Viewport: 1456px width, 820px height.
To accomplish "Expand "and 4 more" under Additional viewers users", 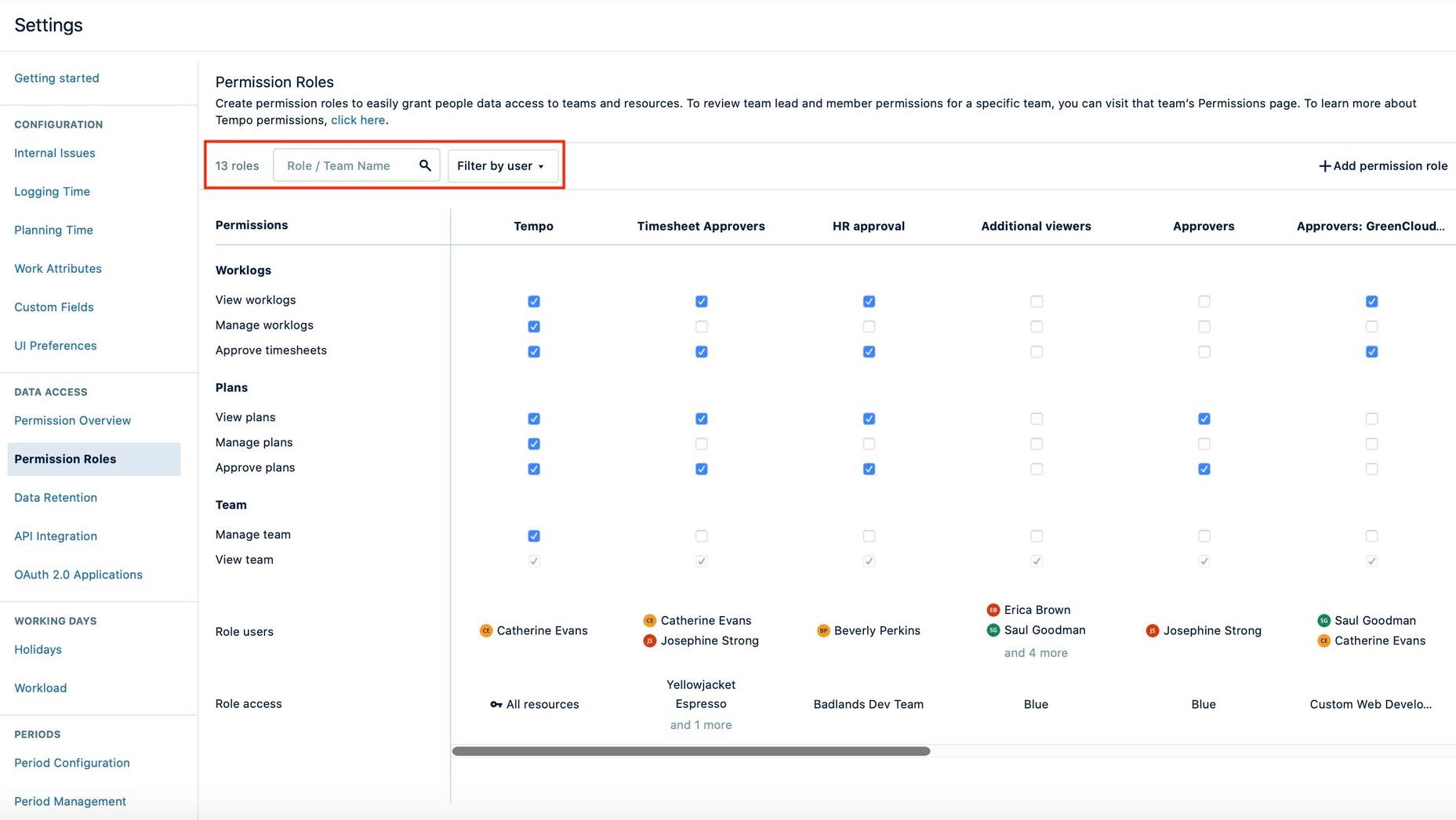I will 1036,652.
